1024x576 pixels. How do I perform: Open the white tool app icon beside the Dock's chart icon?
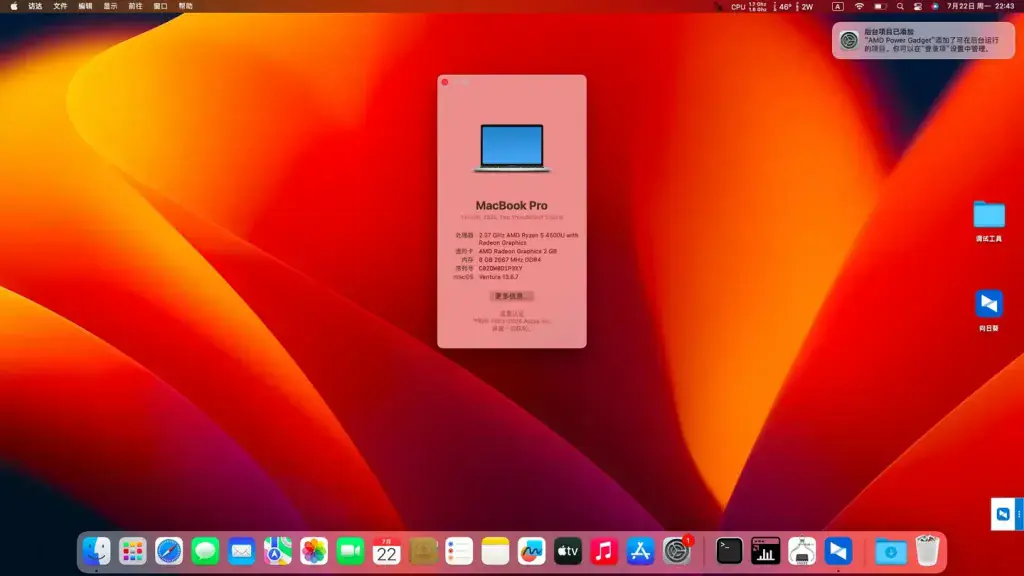point(802,552)
